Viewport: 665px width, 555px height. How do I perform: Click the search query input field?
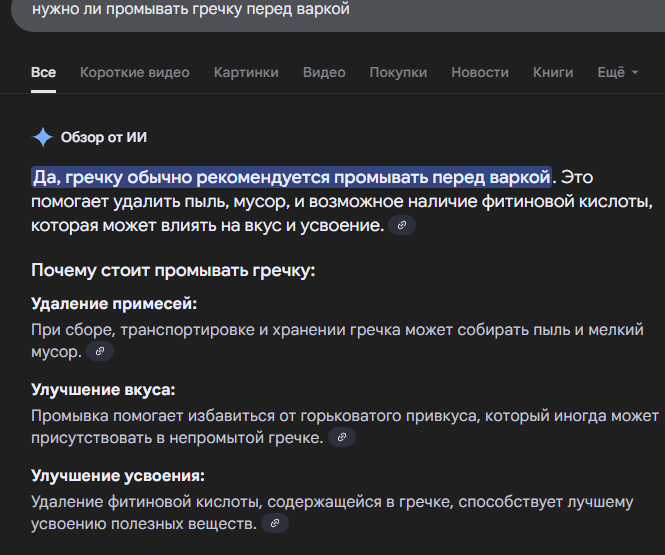(338, 13)
